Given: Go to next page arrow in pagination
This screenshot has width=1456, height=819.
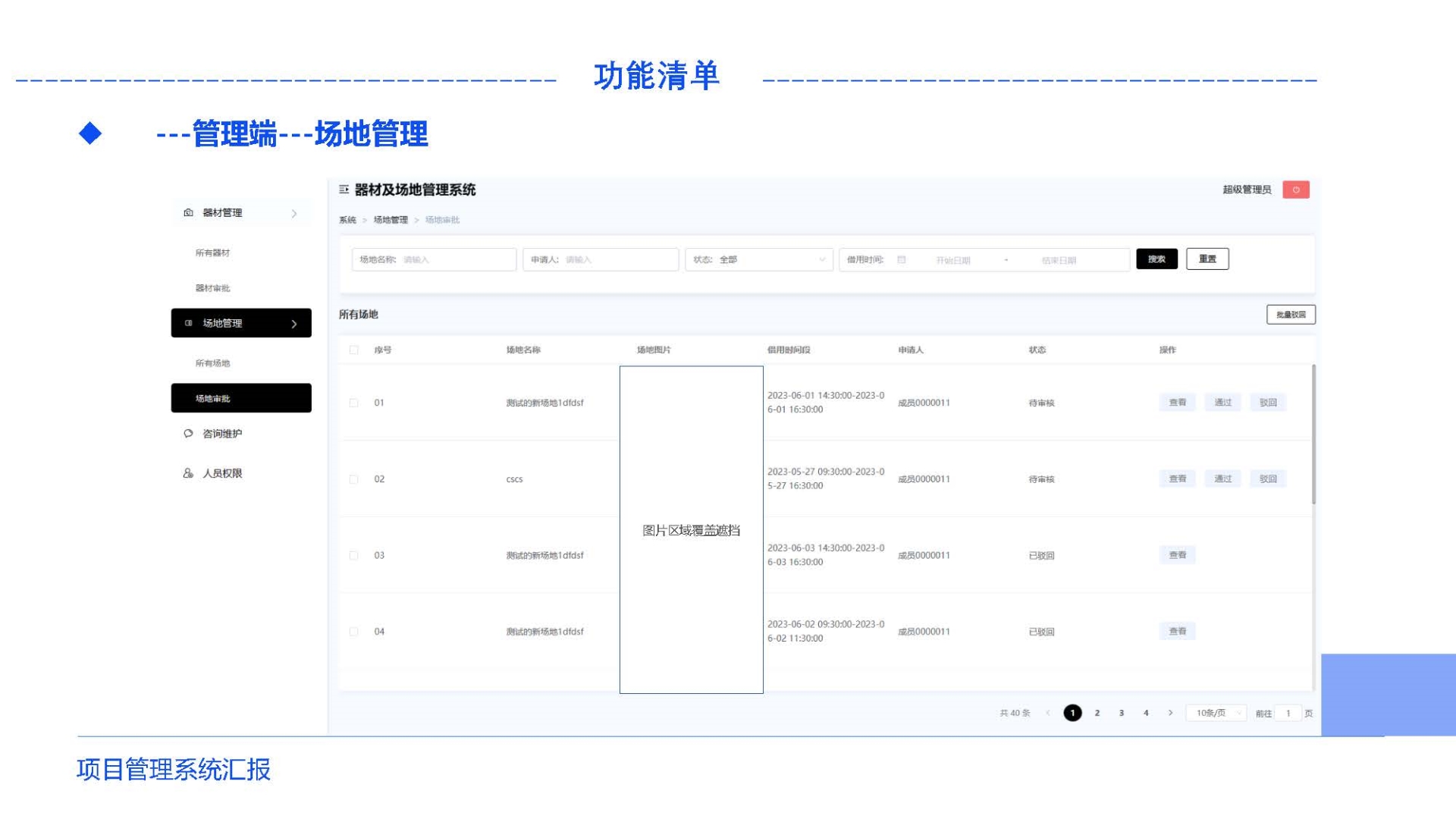Looking at the screenshot, I should coord(1170,713).
